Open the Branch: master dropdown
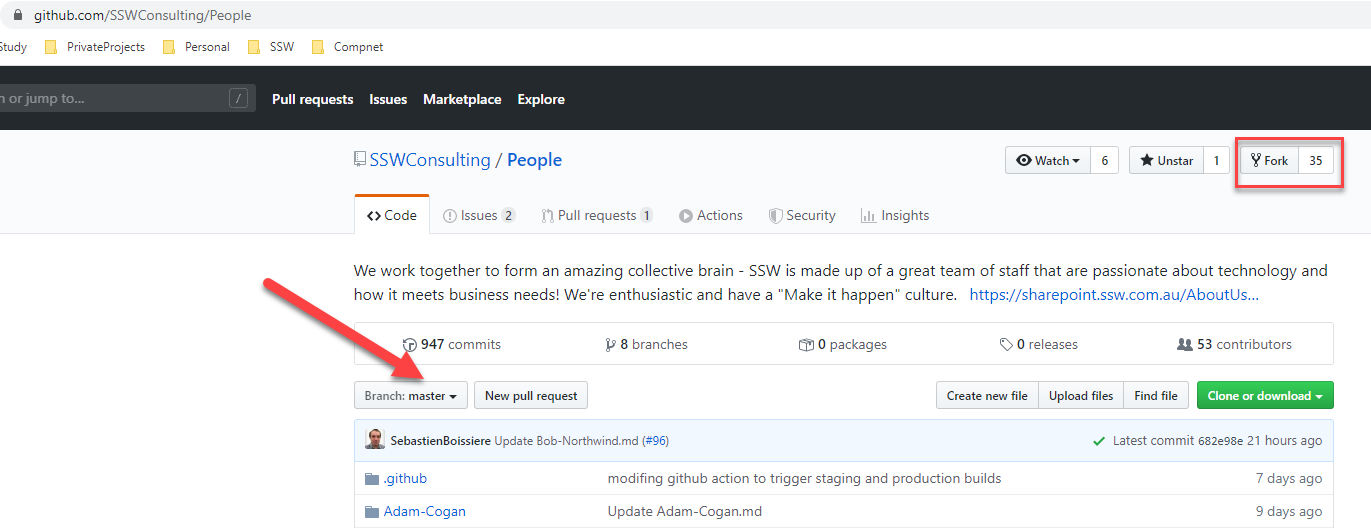 410,396
